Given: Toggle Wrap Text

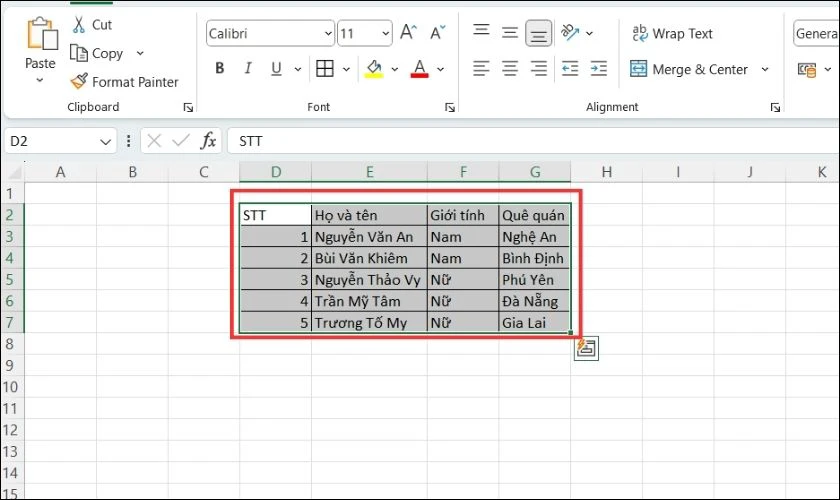Looking at the screenshot, I should (x=672, y=33).
